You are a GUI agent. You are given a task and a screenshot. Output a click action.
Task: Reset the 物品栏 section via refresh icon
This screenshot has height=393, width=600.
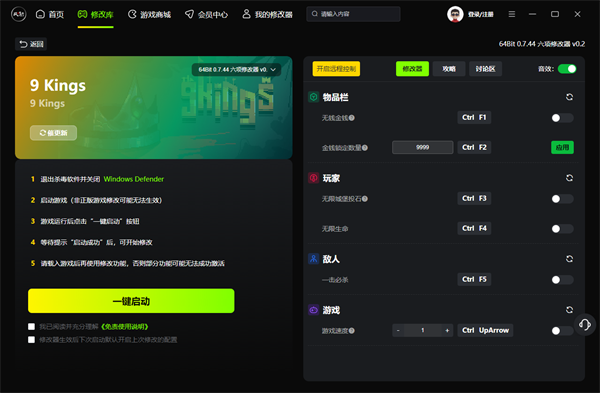569,97
